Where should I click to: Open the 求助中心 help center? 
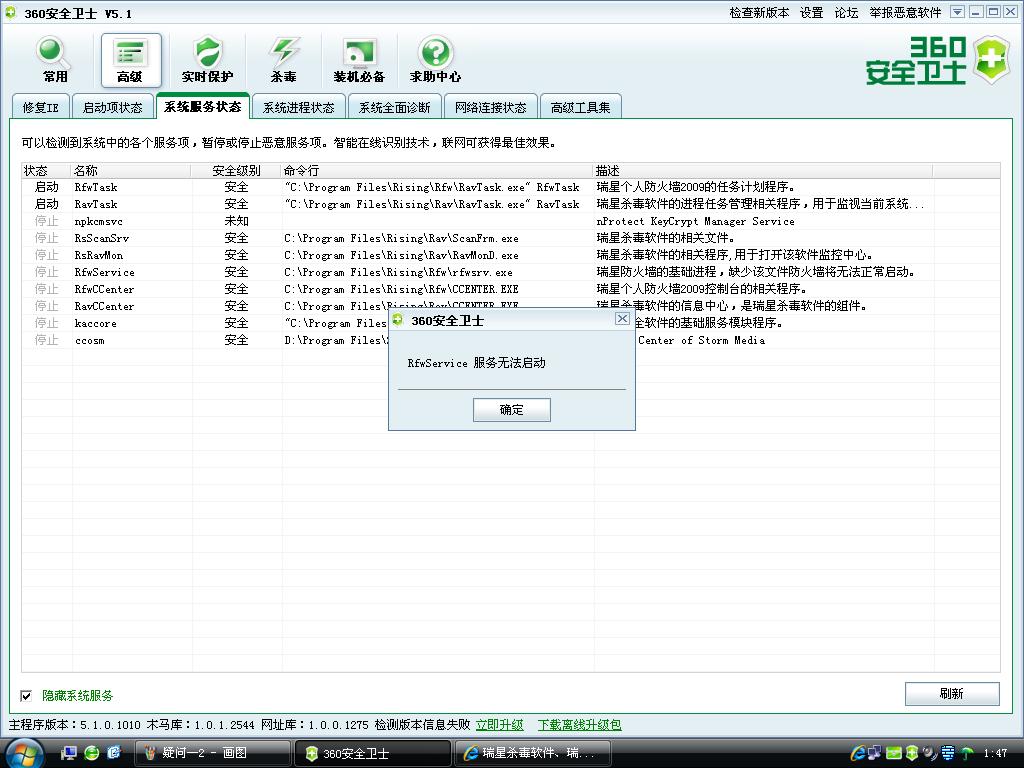point(436,60)
